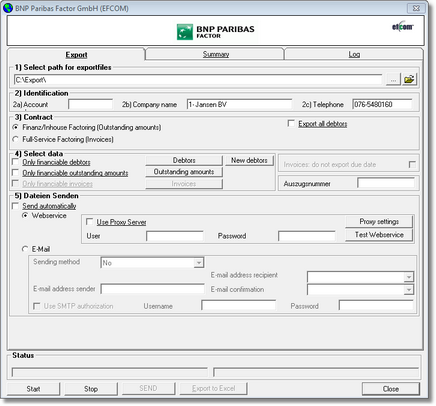436x406 pixels.
Task: Open the Log tab
Action: tap(354, 54)
